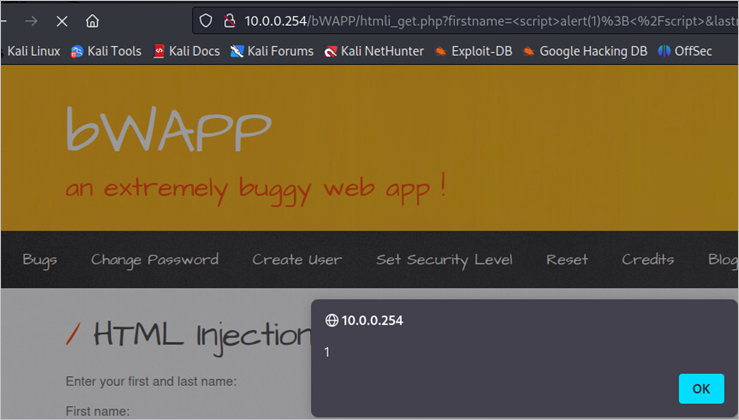Open the Kali Forums bookmark
Viewport: 739px width, 420px height.
(271, 51)
